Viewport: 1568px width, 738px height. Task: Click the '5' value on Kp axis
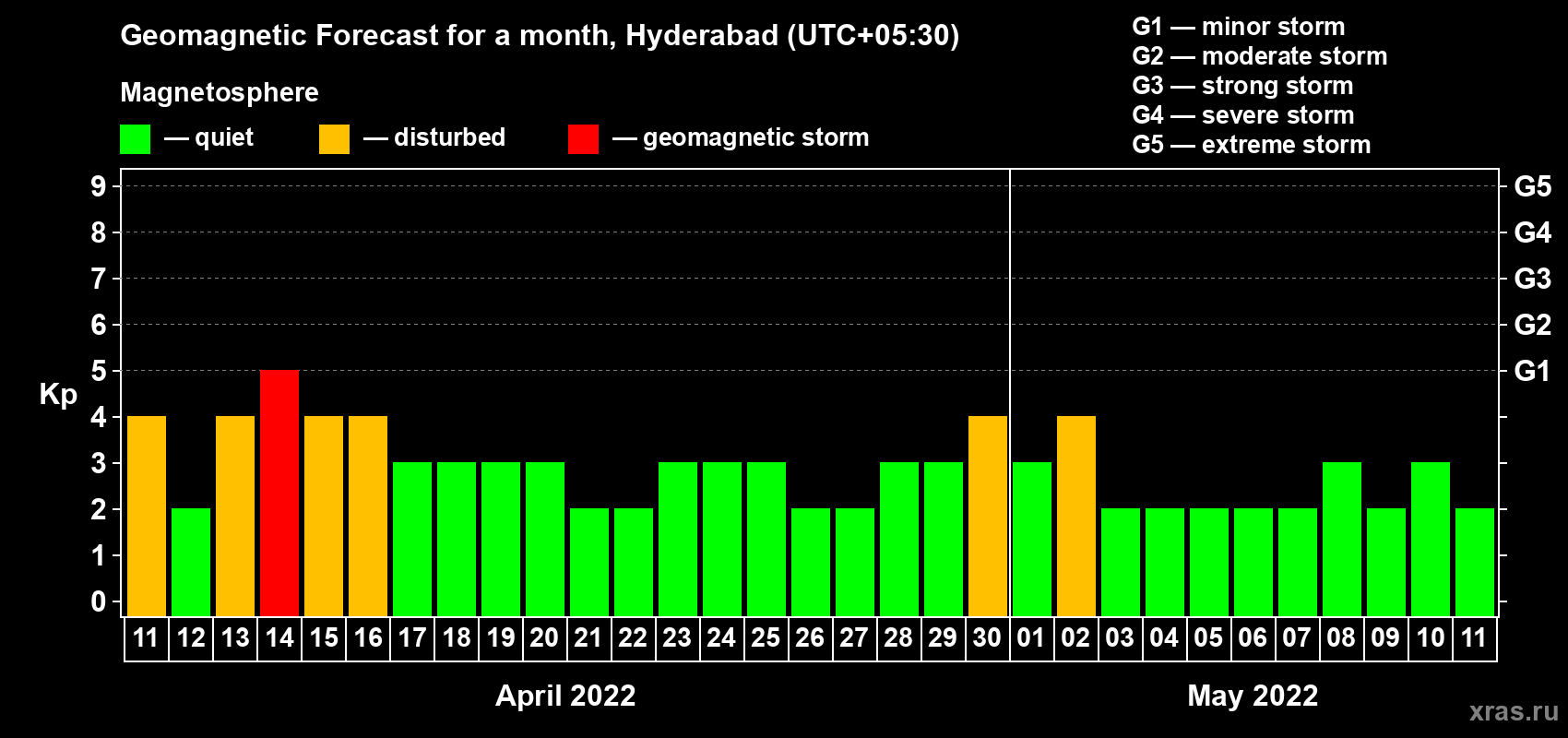[x=99, y=371]
